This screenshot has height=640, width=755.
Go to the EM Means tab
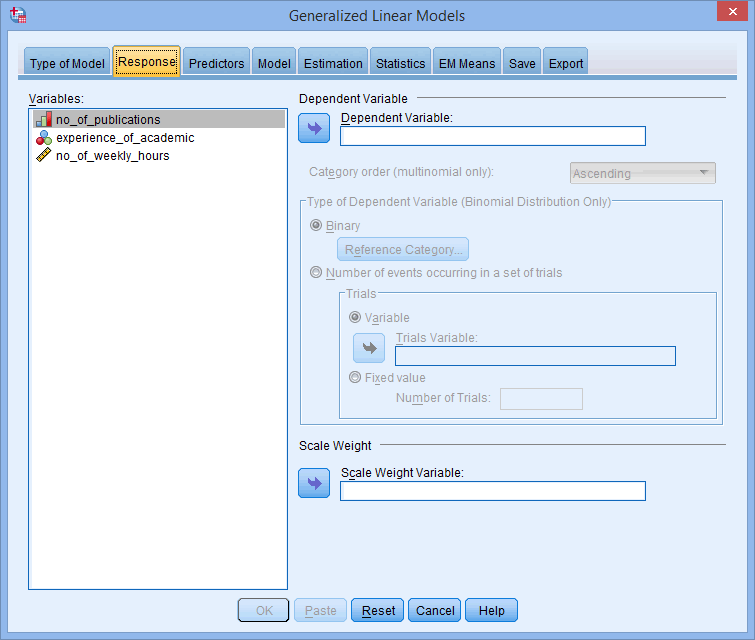coord(467,63)
